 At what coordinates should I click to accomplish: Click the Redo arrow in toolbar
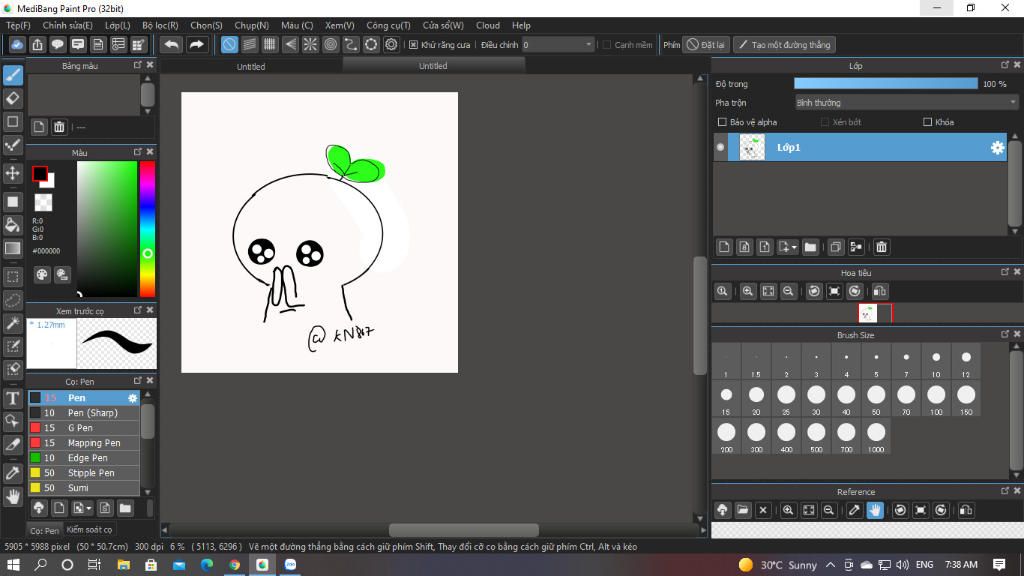196,44
